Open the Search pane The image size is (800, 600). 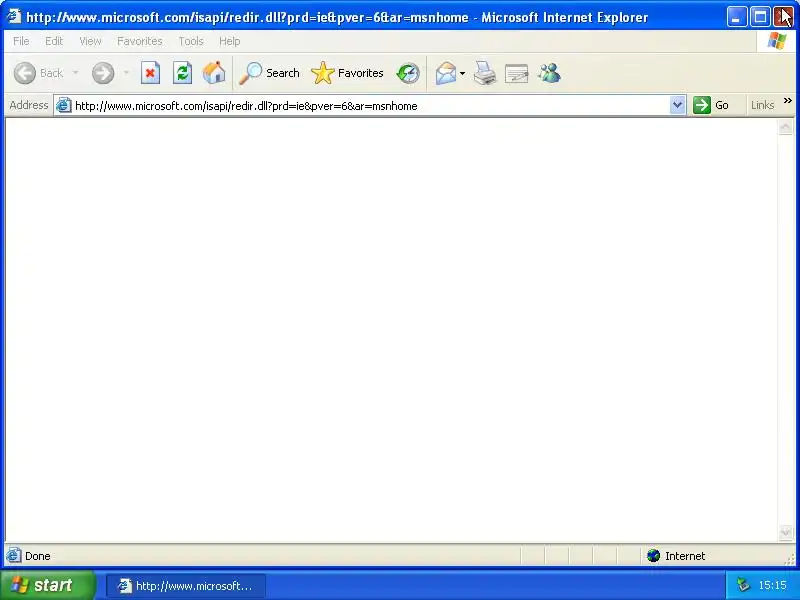[x=269, y=73]
